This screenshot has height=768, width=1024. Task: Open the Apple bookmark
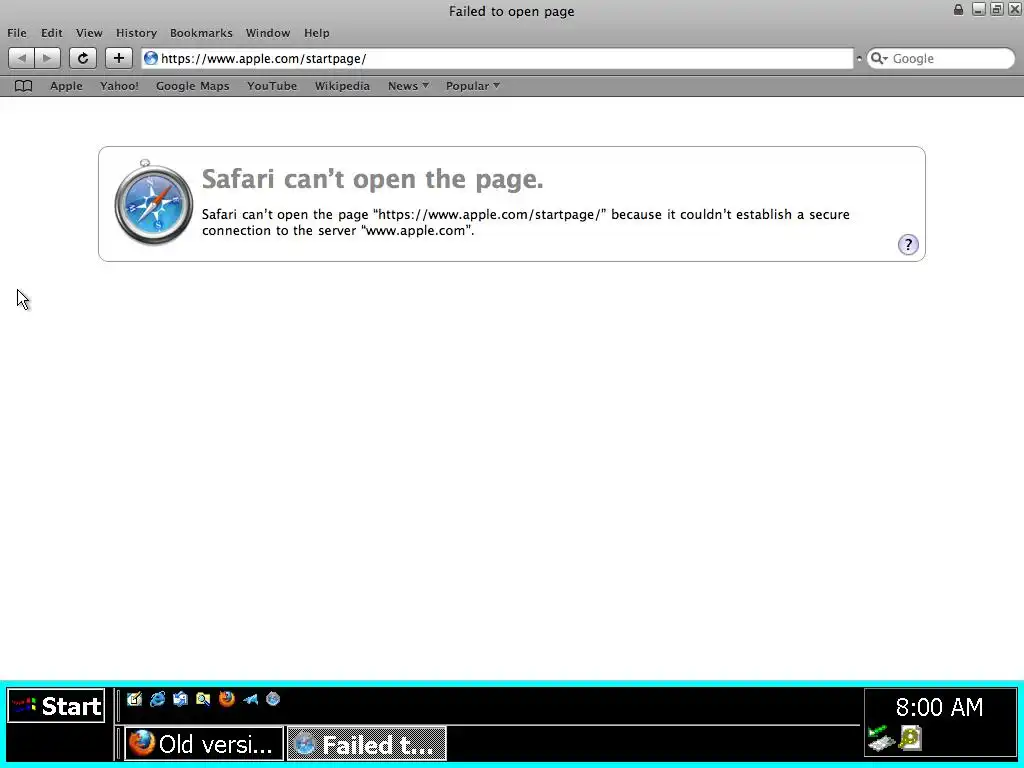tap(66, 86)
